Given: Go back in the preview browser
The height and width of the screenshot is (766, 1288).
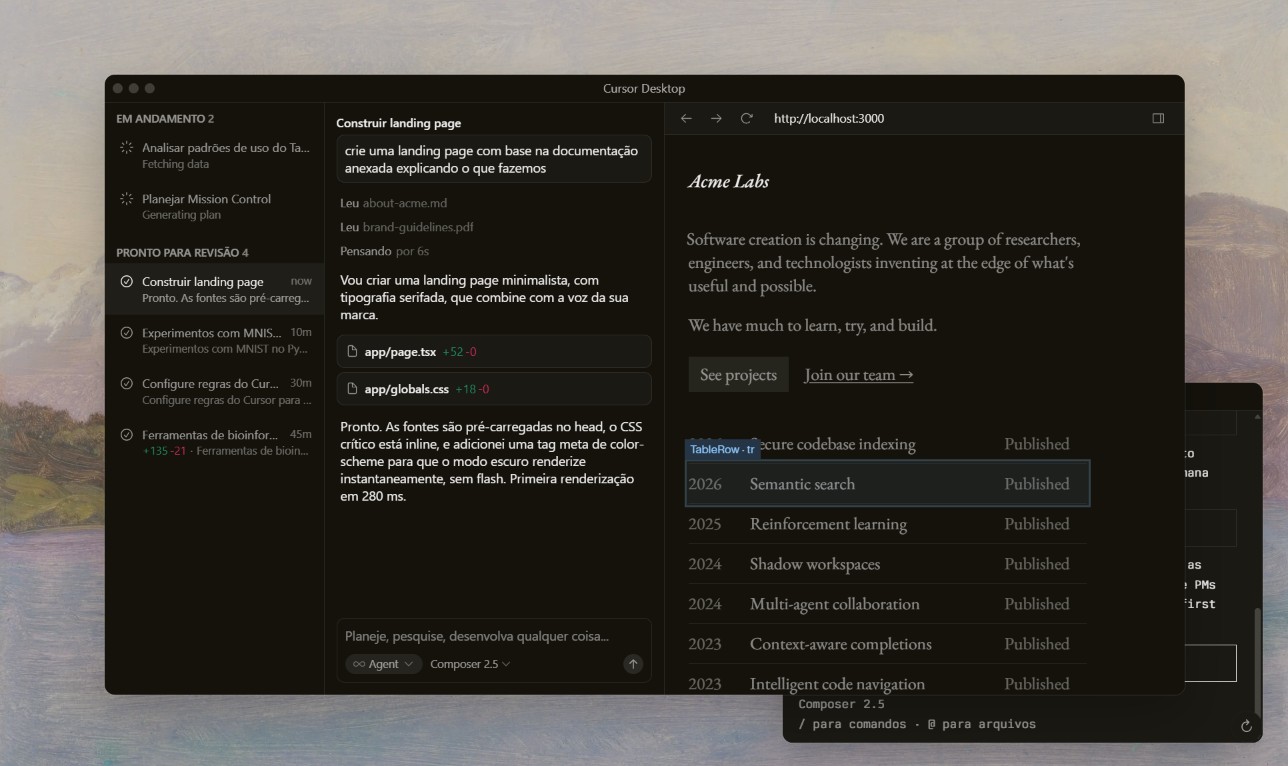Looking at the screenshot, I should [x=686, y=118].
